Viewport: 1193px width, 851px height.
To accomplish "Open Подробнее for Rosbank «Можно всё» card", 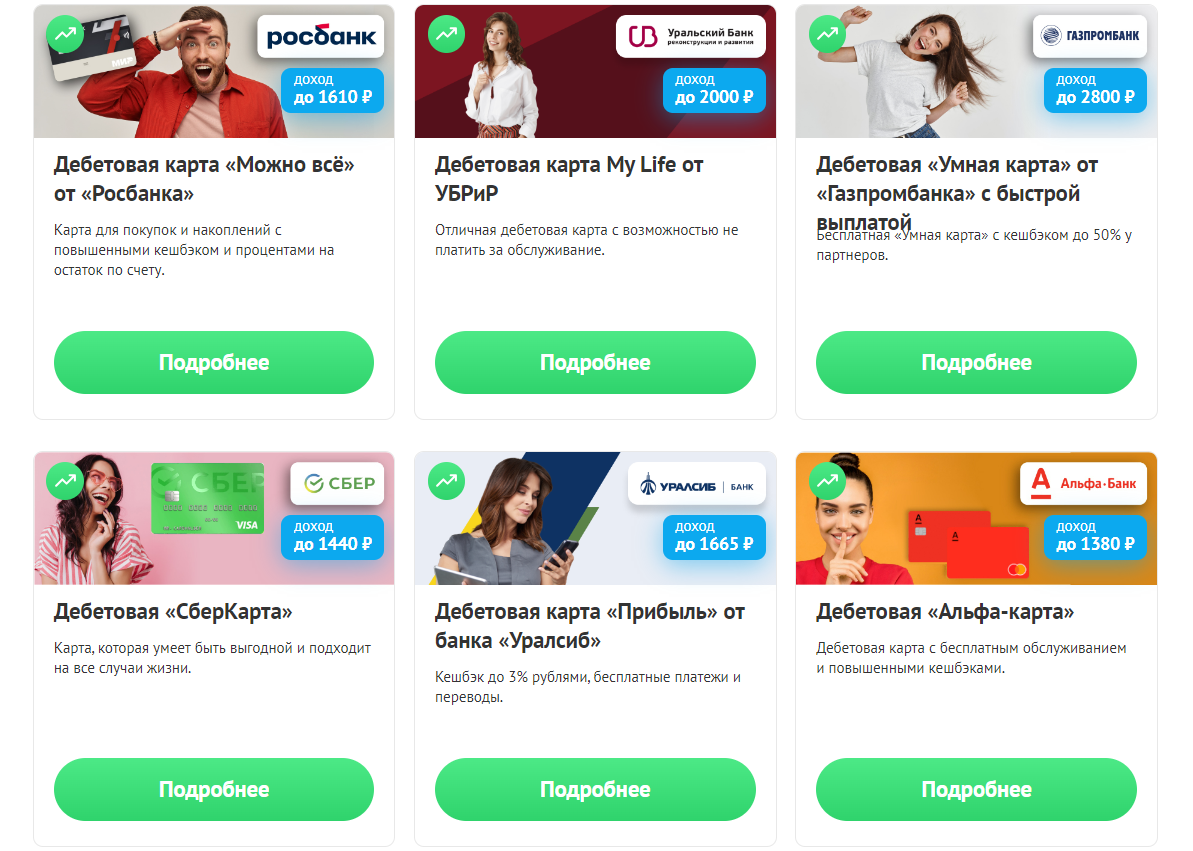I will (214, 362).
